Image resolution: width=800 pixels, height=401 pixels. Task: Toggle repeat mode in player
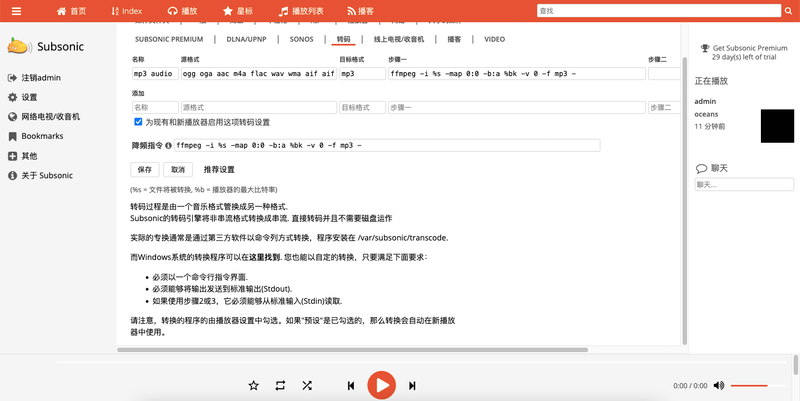pos(280,385)
